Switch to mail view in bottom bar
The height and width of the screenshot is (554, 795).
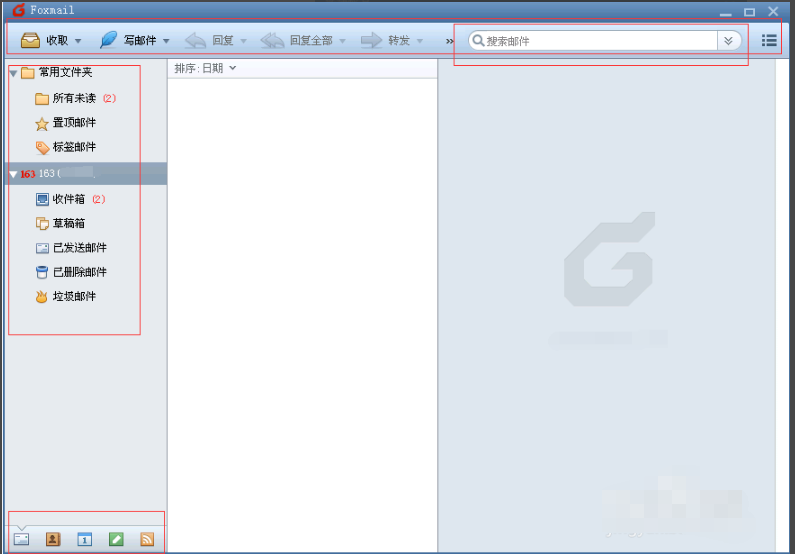point(21,539)
